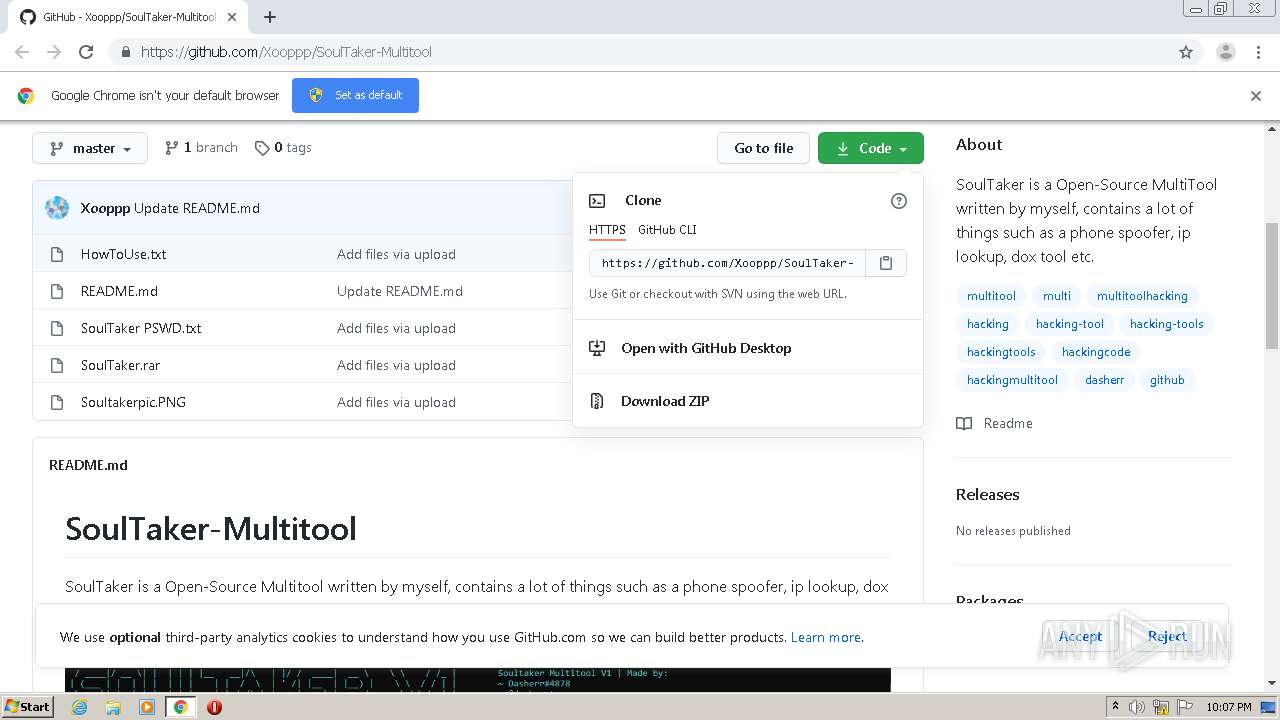Open the Readme link in About
Image resolution: width=1280 pixels, height=720 pixels.
click(1007, 423)
